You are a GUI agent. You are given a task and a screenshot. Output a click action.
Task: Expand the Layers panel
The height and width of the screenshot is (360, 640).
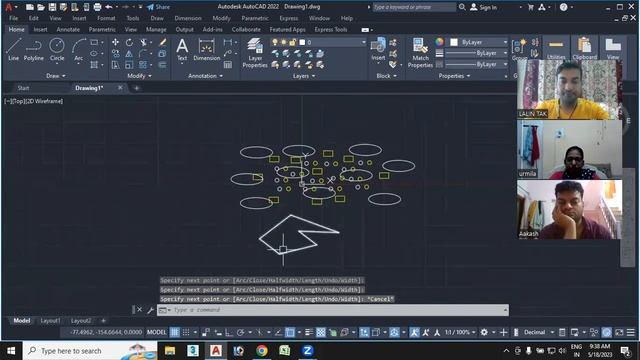(x=304, y=76)
